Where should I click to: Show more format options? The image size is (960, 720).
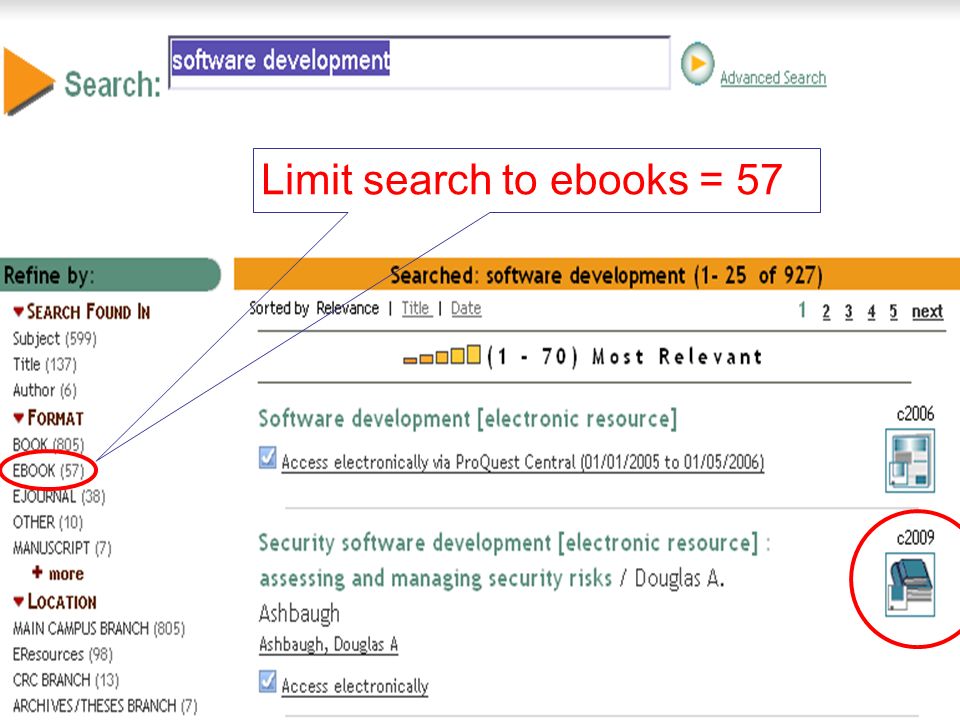[x=66, y=574]
